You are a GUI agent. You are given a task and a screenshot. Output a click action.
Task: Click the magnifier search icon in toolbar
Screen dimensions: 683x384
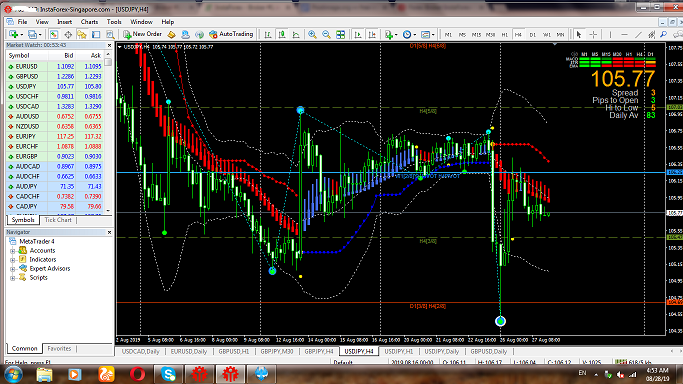[663, 34]
